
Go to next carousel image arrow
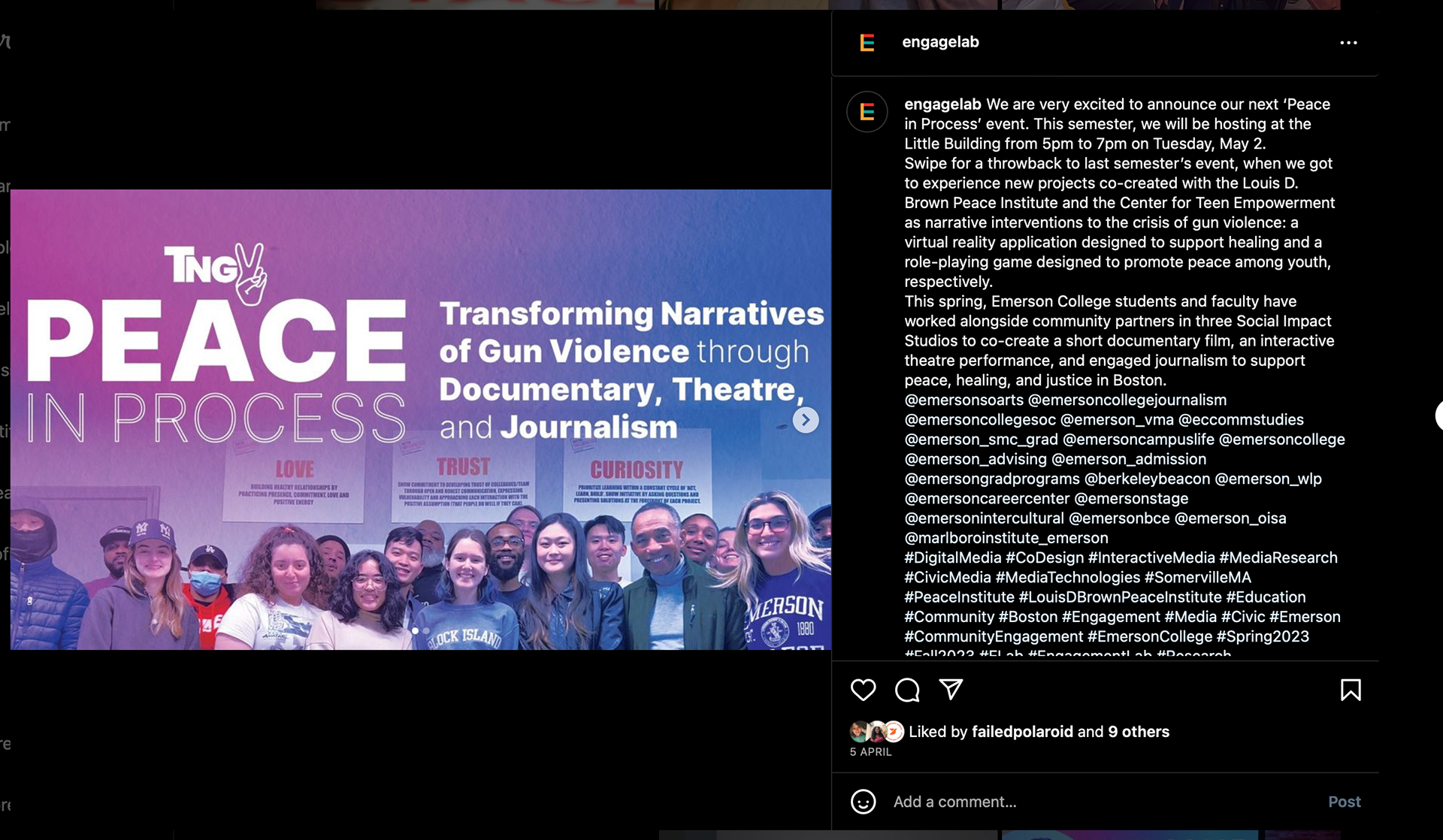click(806, 420)
